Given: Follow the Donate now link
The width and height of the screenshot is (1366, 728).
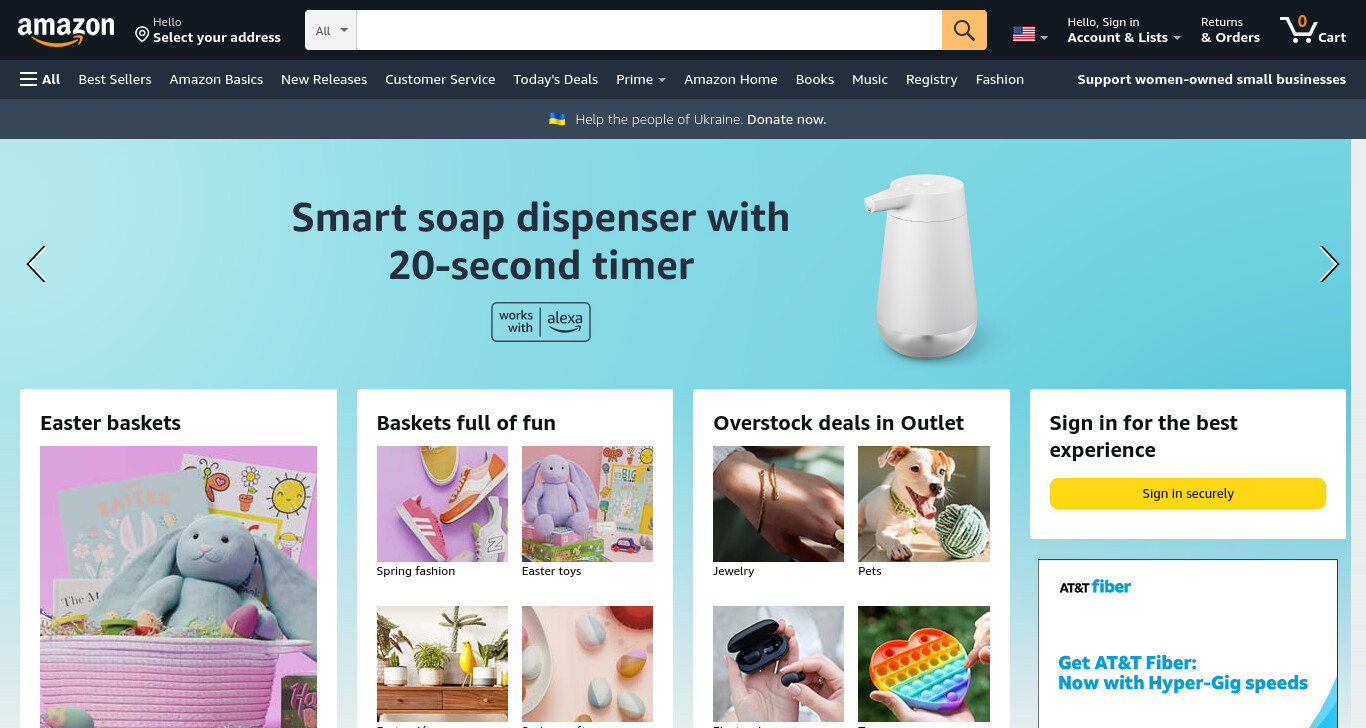Looking at the screenshot, I should coord(786,119).
